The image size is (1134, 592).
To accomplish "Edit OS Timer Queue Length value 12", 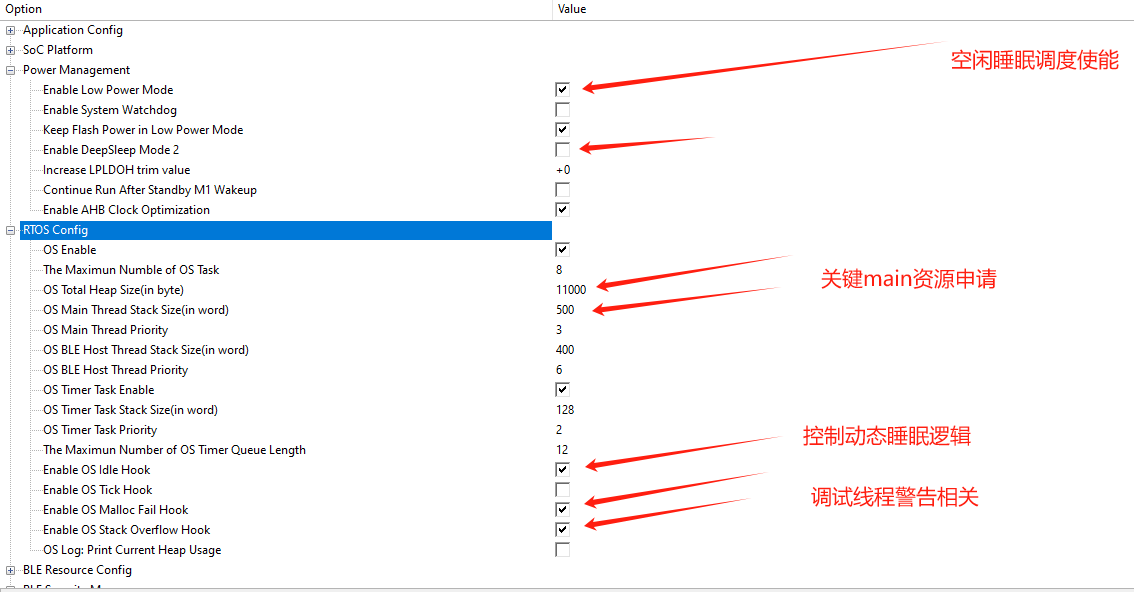I will point(562,450).
